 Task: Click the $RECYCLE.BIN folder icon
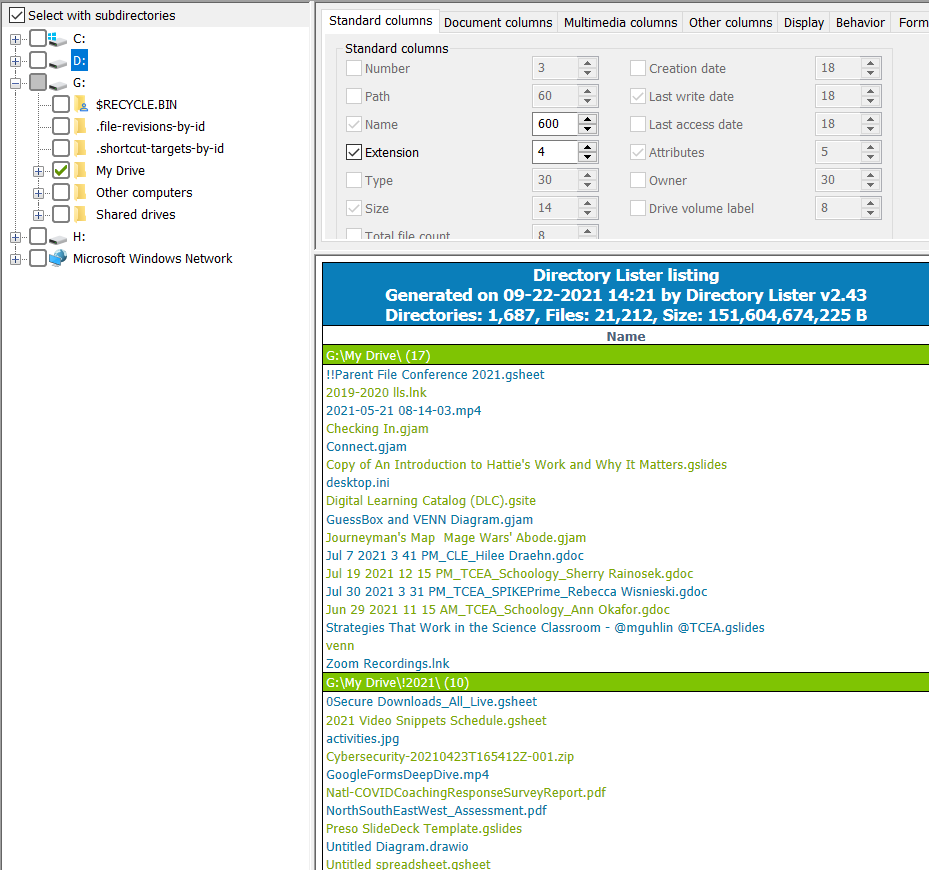[81, 104]
